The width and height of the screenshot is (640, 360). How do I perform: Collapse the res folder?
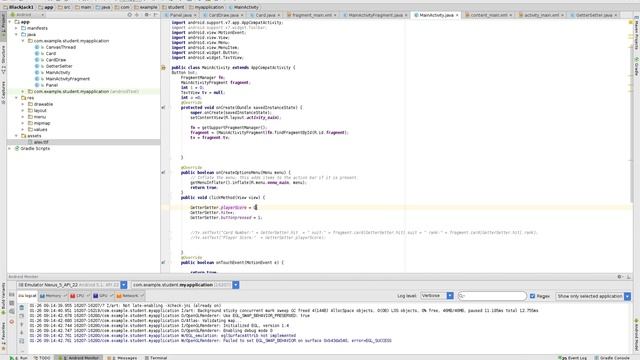[16, 98]
